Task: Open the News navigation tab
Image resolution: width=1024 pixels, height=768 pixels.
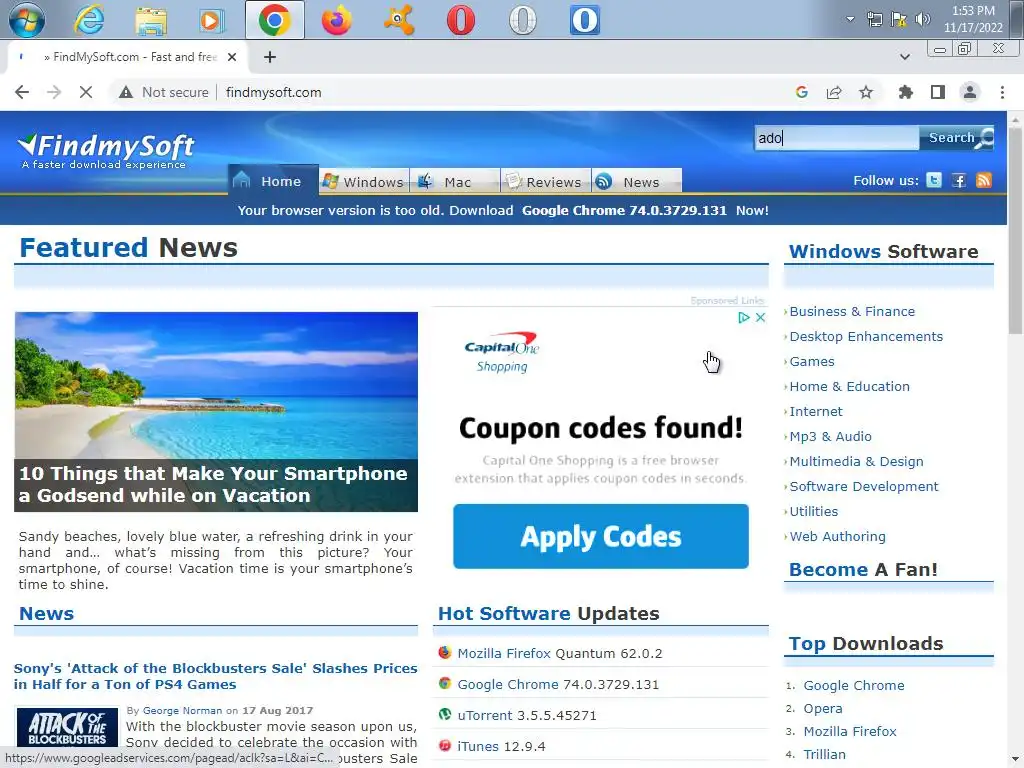Action: 637,181
